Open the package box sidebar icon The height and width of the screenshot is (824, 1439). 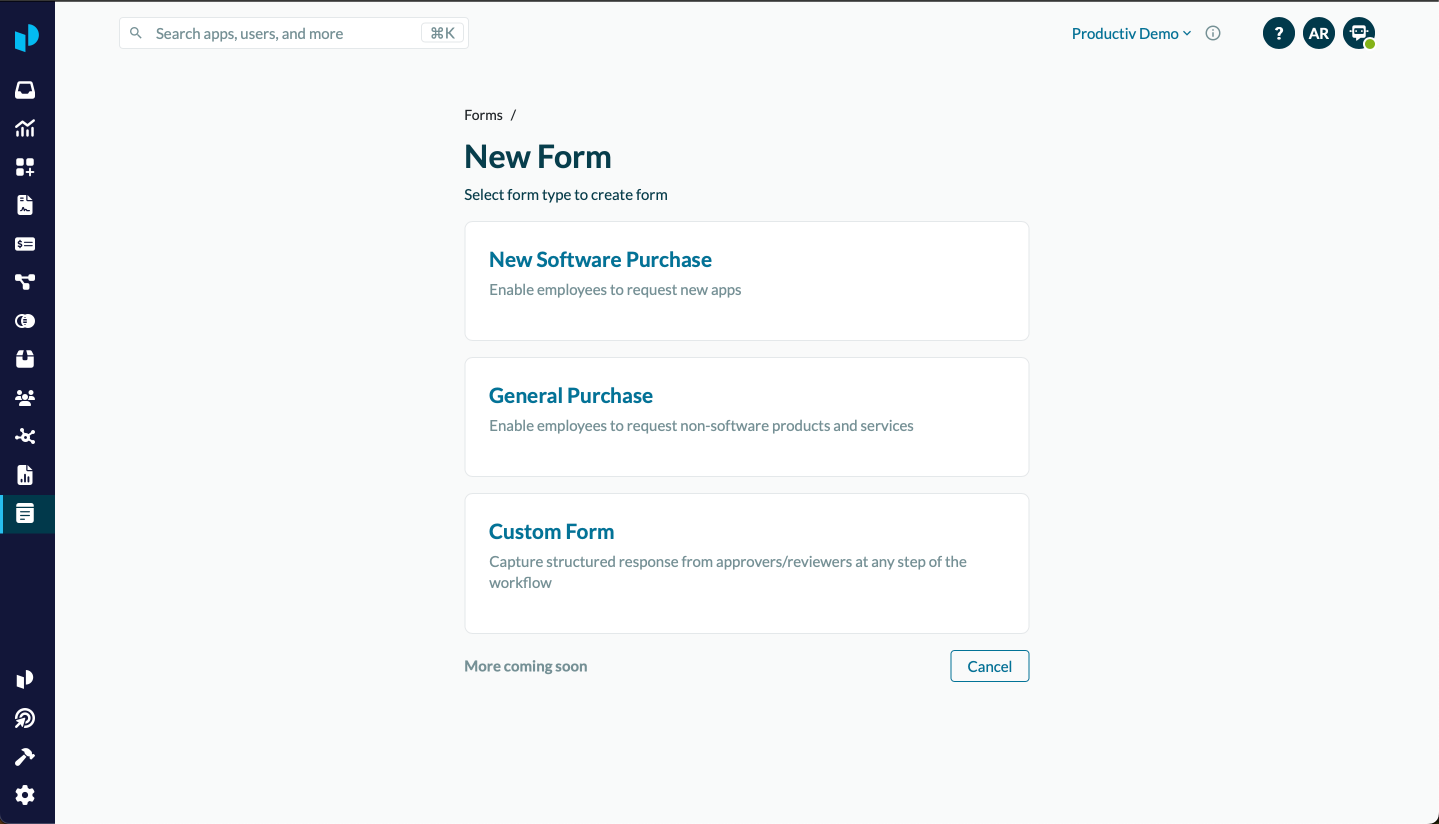coord(25,359)
